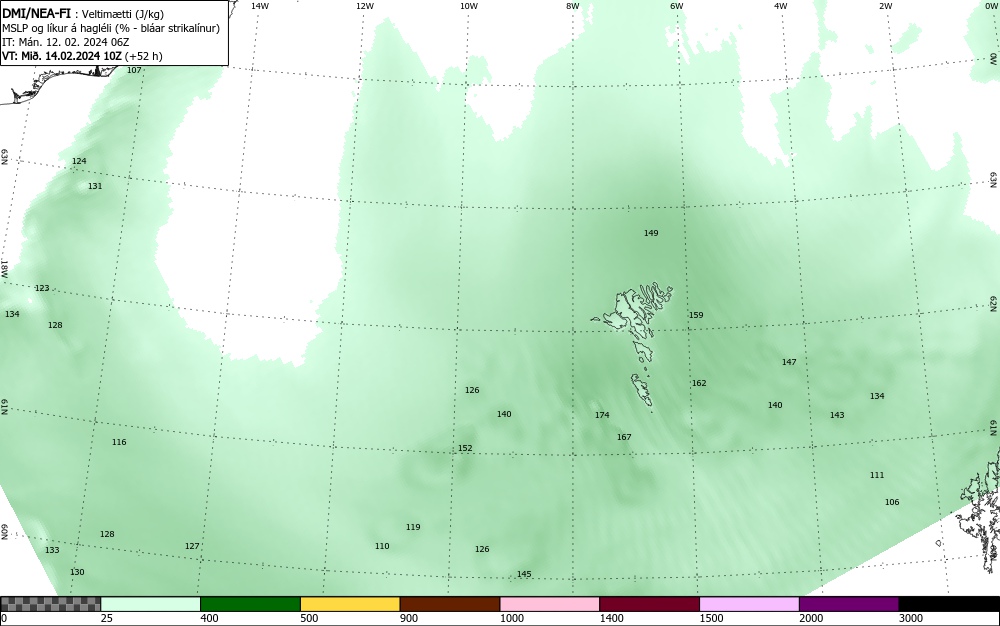
Task: Click the map value '110'
Action: [381, 546]
